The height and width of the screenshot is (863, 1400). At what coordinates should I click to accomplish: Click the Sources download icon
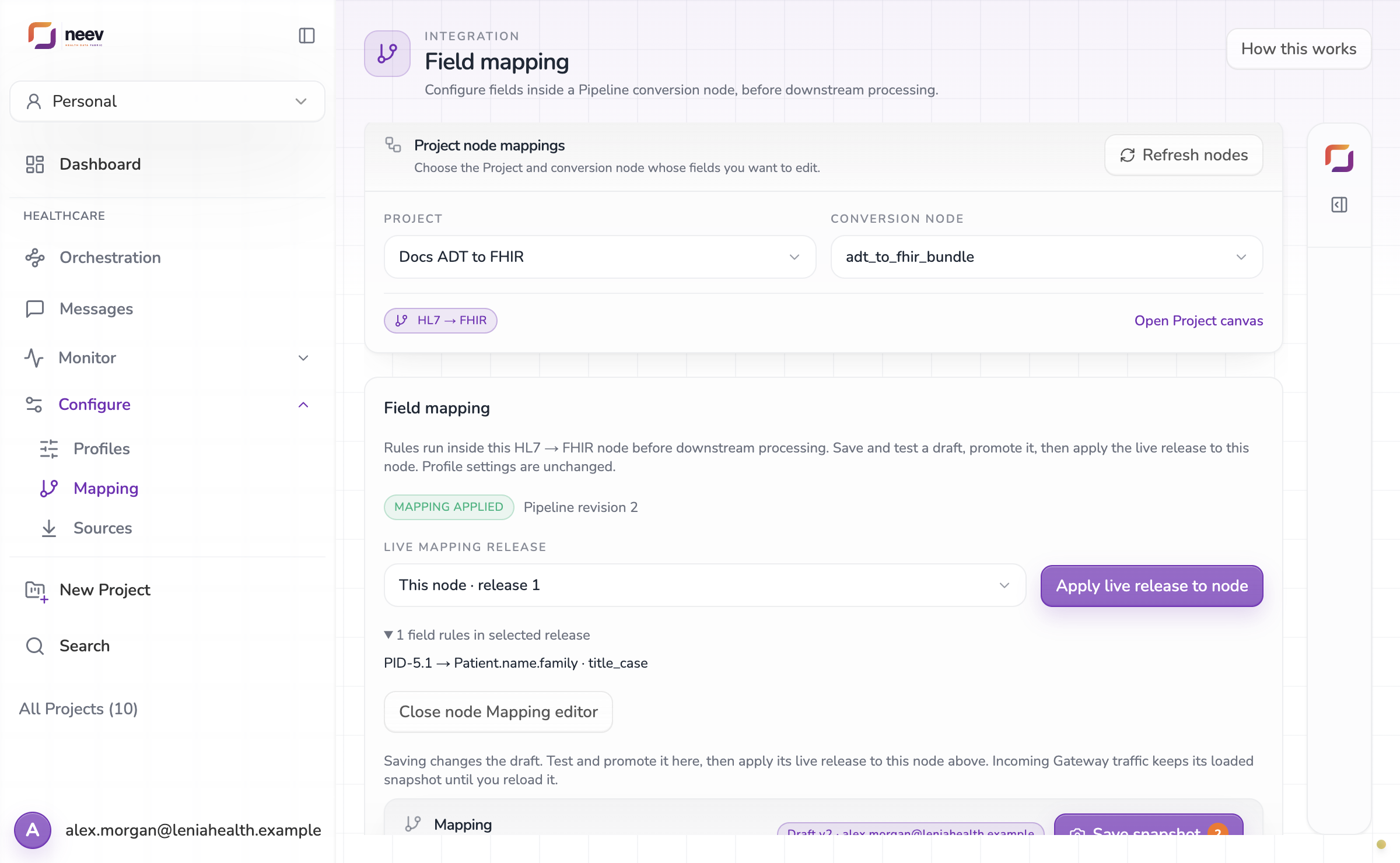(49, 528)
